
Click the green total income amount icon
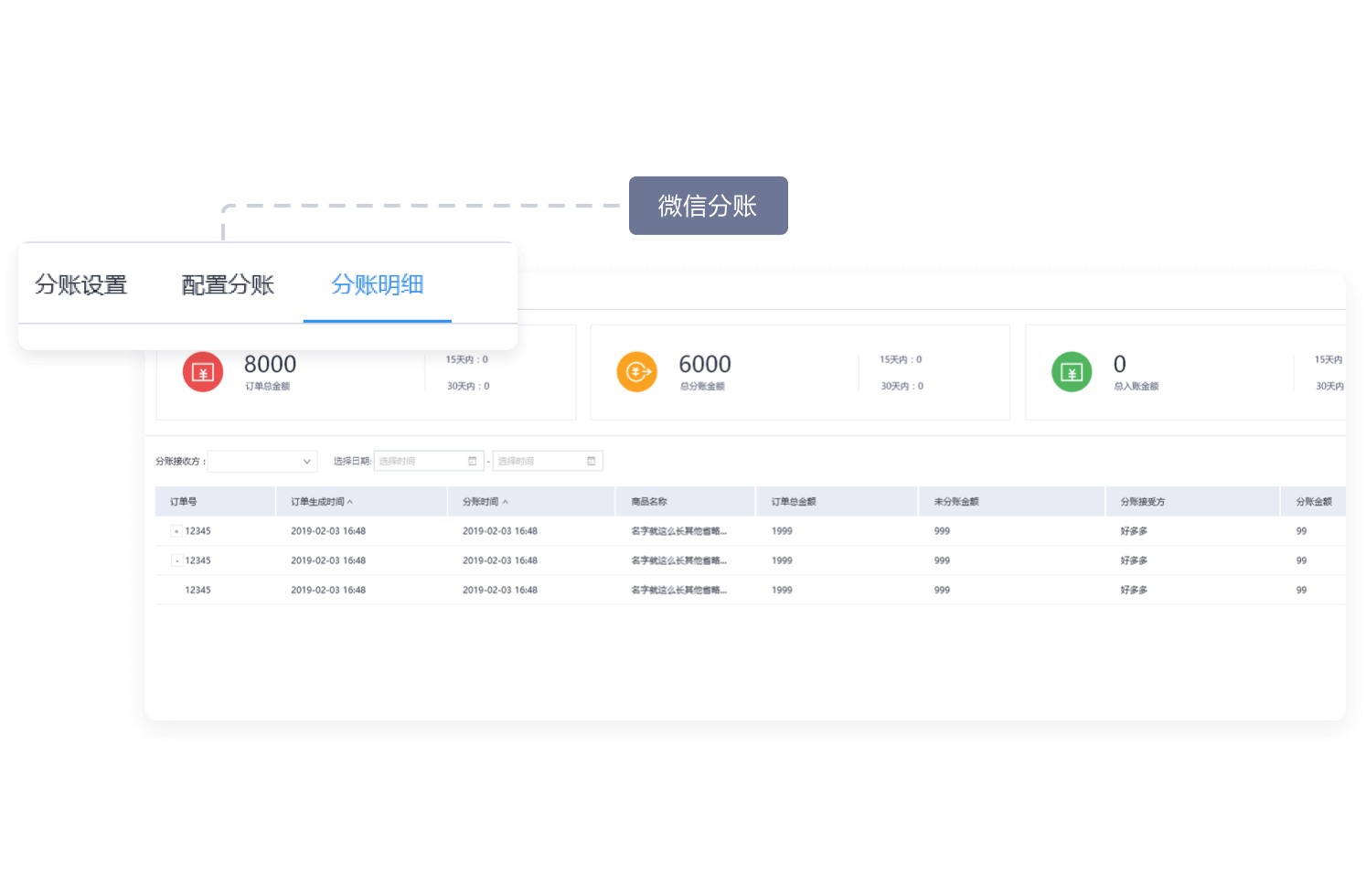click(x=1072, y=372)
